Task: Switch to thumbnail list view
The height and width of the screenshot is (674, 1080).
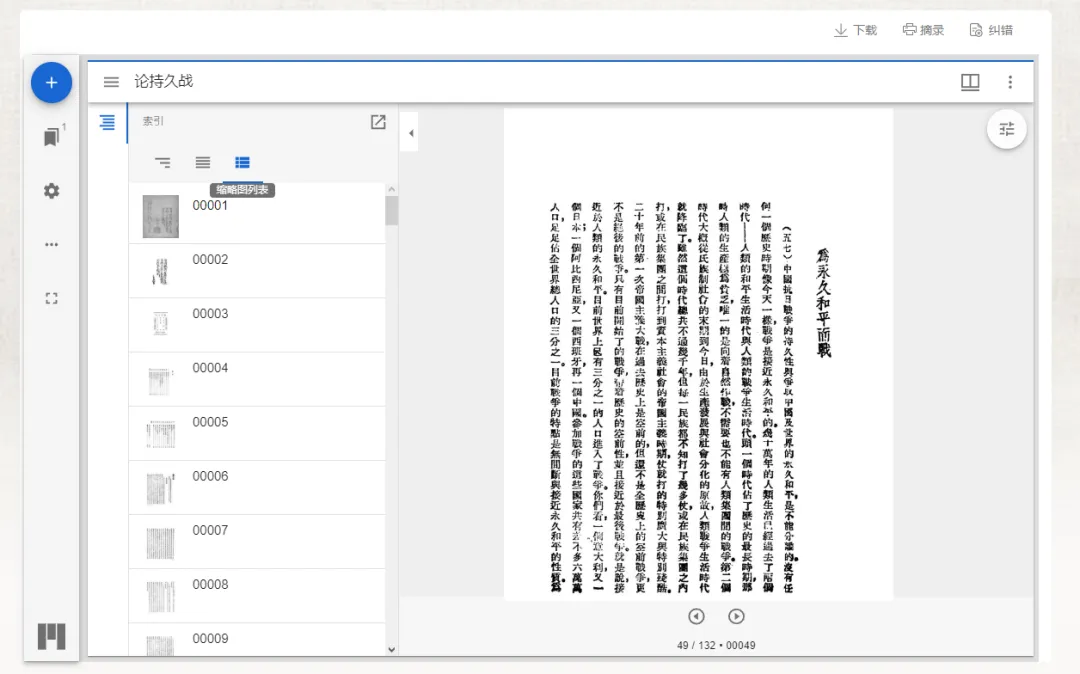Action: (x=242, y=162)
